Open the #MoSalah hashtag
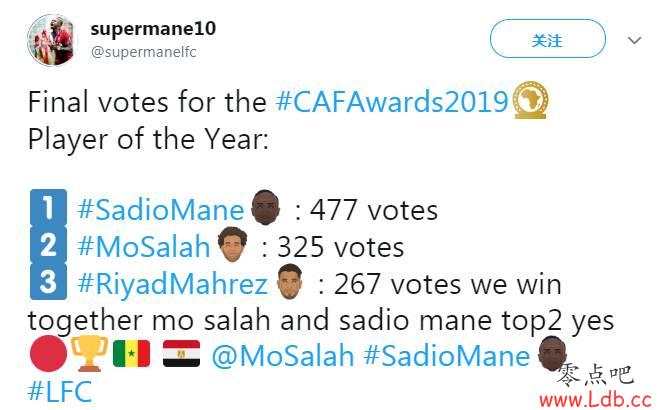 click(x=144, y=247)
